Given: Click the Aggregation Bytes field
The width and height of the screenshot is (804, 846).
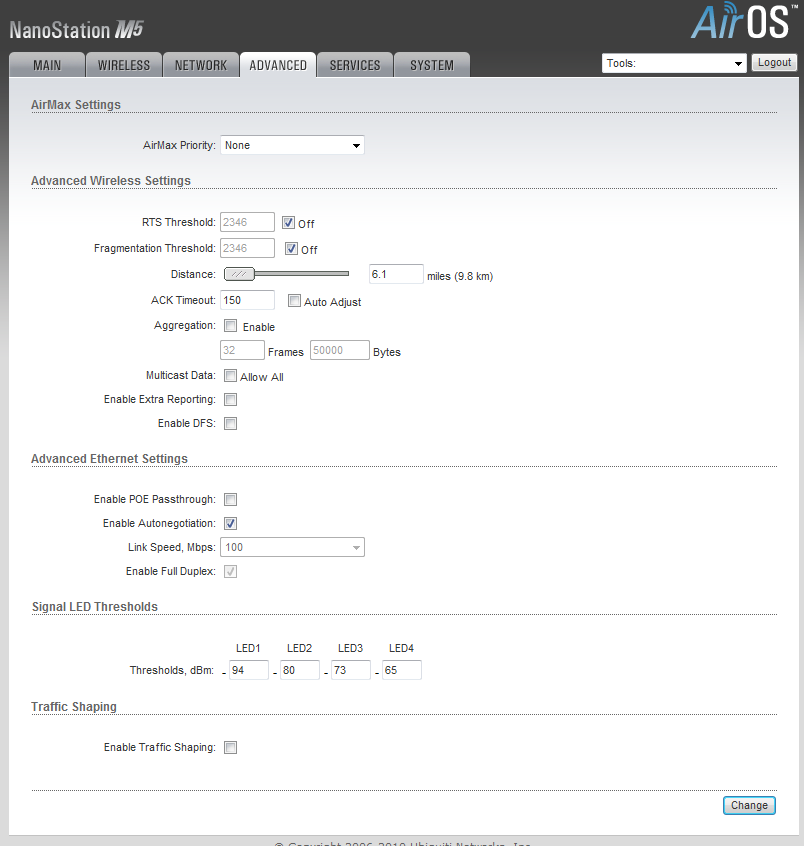Looking at the screenshot, I should click(x=339, y=350).
